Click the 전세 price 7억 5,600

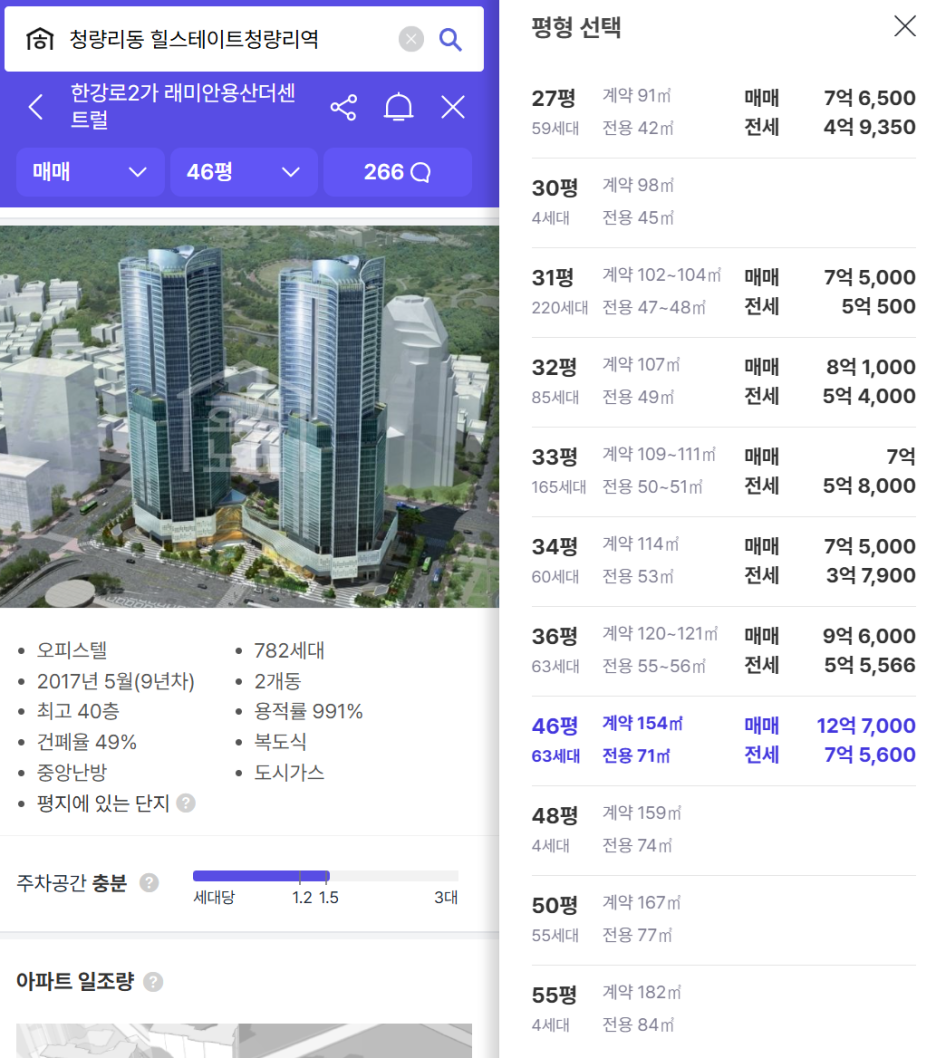[870, 755]
